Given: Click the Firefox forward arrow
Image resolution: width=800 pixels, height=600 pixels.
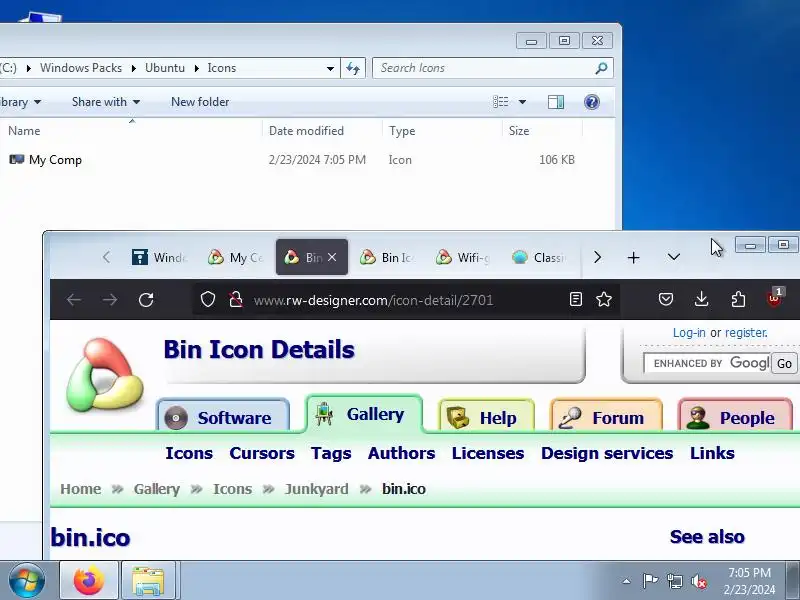Looking at the screenshot, I should click(x=110, y=299).
